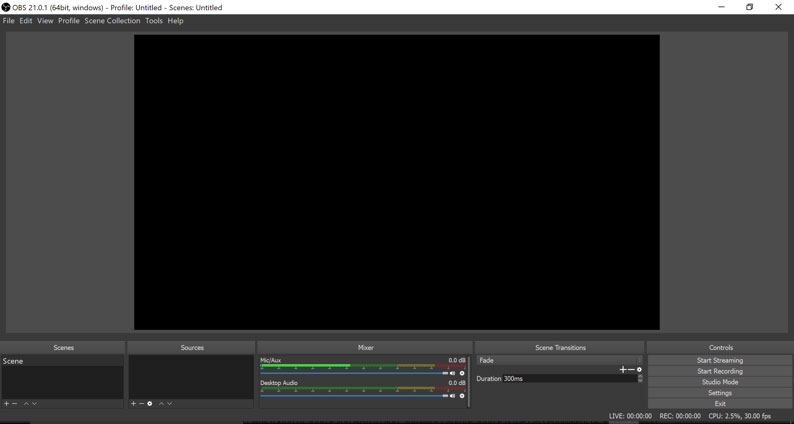Open the Tools menu
Screen dimensions: 794x424
coord(153,21)
